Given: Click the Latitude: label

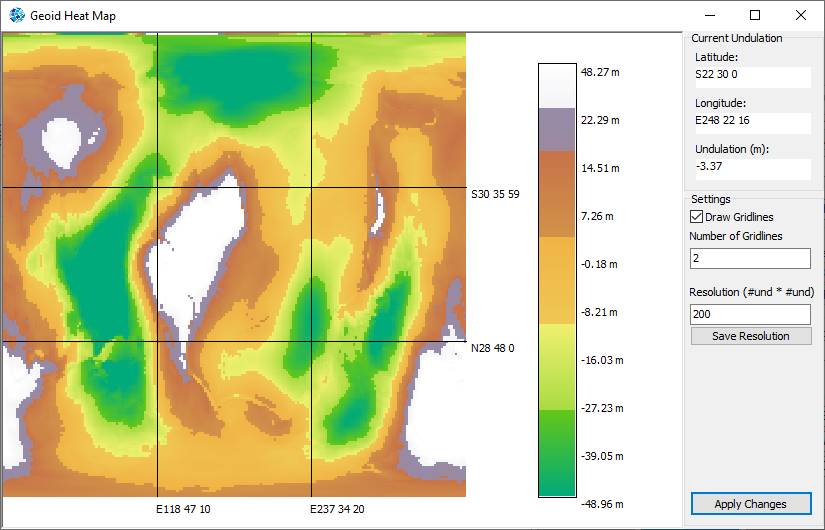Looking at the screenshot, I should tap(717, 57).
